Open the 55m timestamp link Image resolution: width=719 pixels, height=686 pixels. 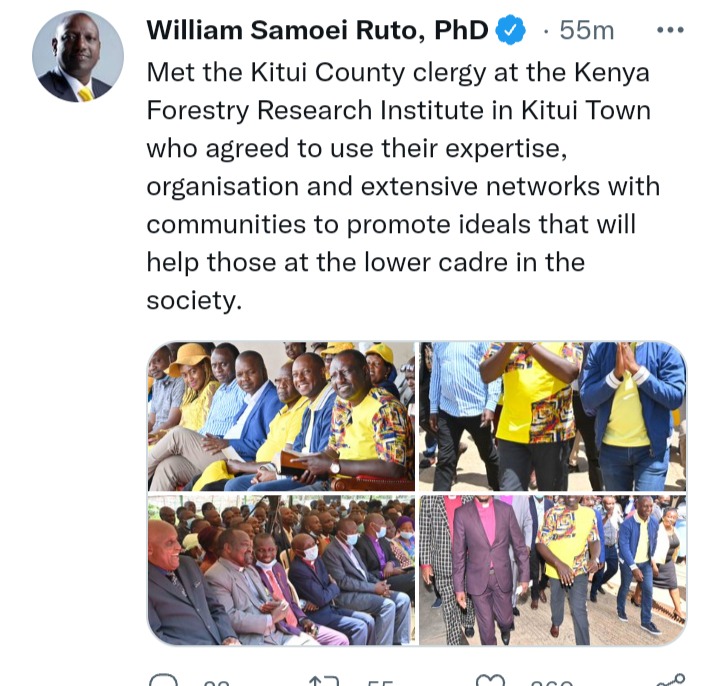[x=586, y=31]
